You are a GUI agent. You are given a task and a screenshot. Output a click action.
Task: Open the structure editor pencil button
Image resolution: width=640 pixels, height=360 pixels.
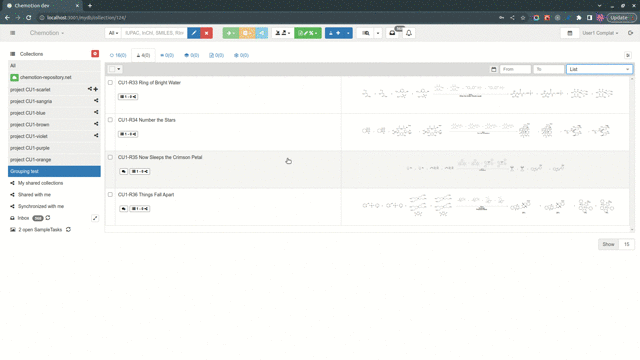[x=194, y=33]
